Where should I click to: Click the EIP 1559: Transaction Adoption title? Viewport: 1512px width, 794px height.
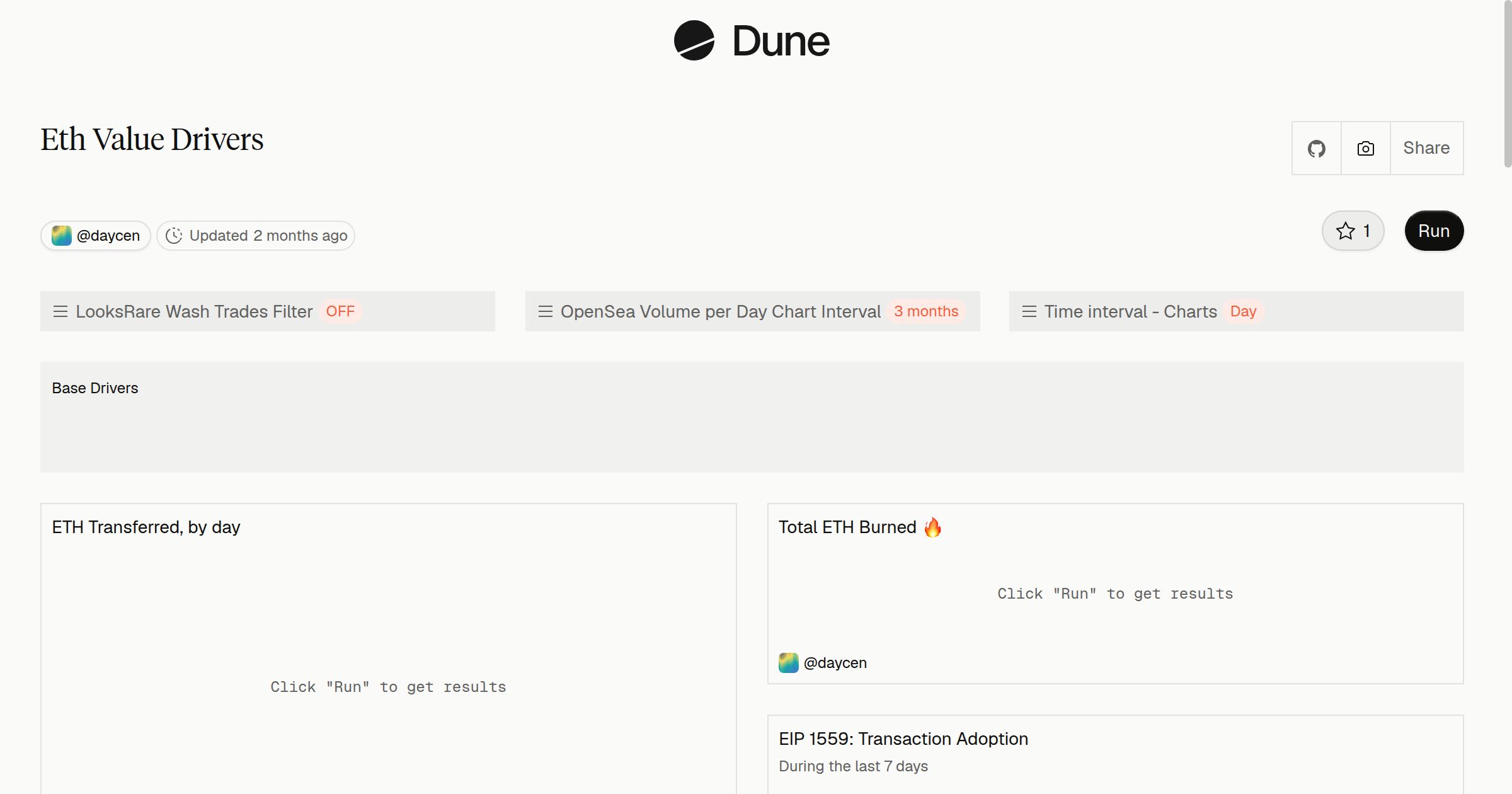903,739
